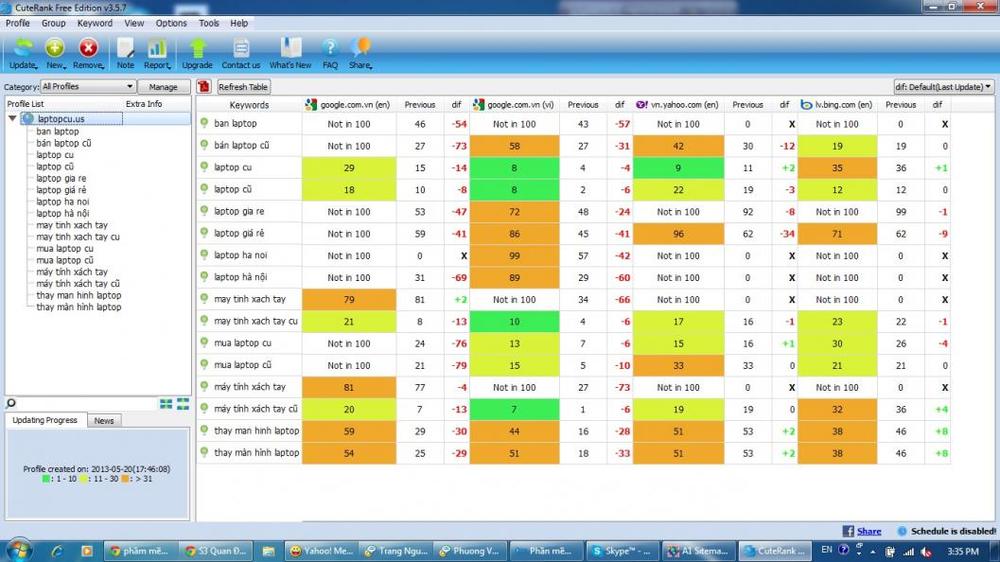This screenshot has width=1000, height=562.
Task: Switch to the News tab
Action: point(104,420)
